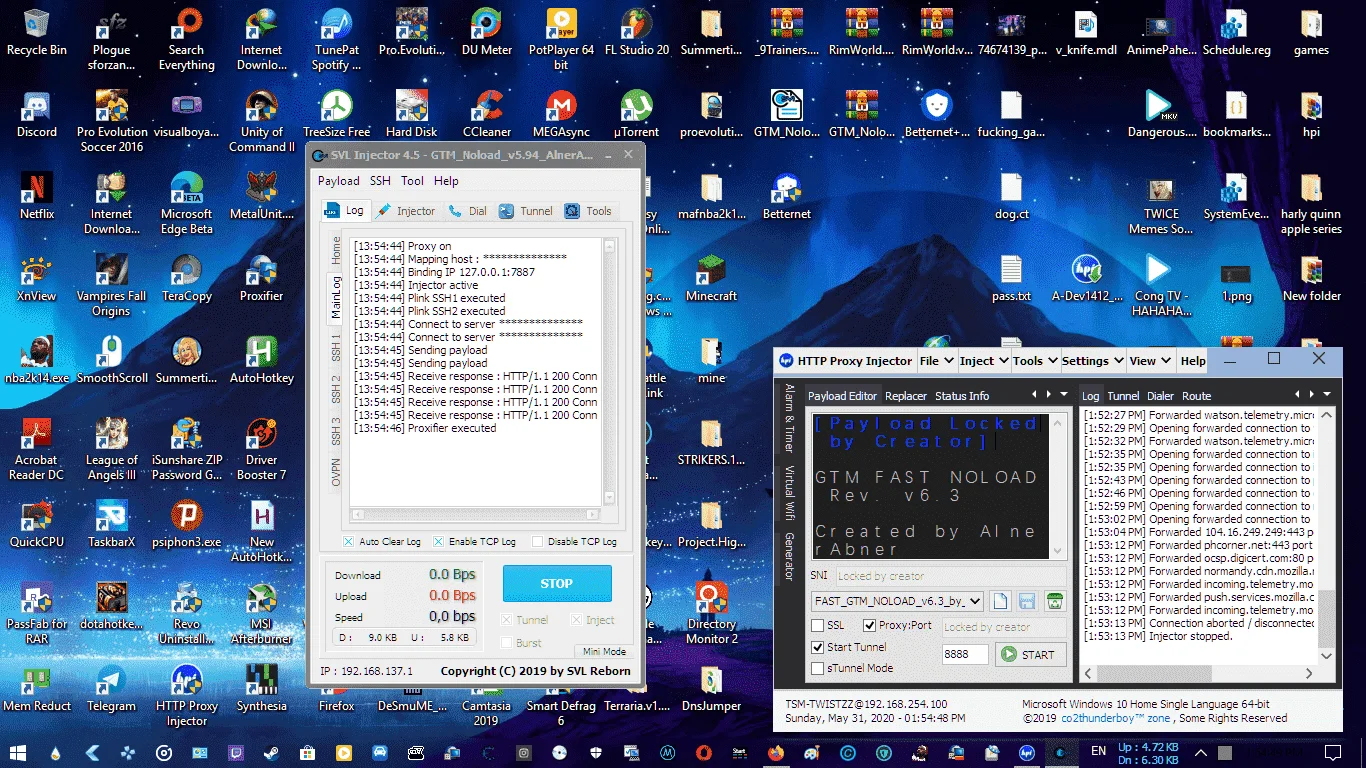This screenshot has height=768, width=1366.
Task: Click STOP button in SVL Injector
Action: 557,583
